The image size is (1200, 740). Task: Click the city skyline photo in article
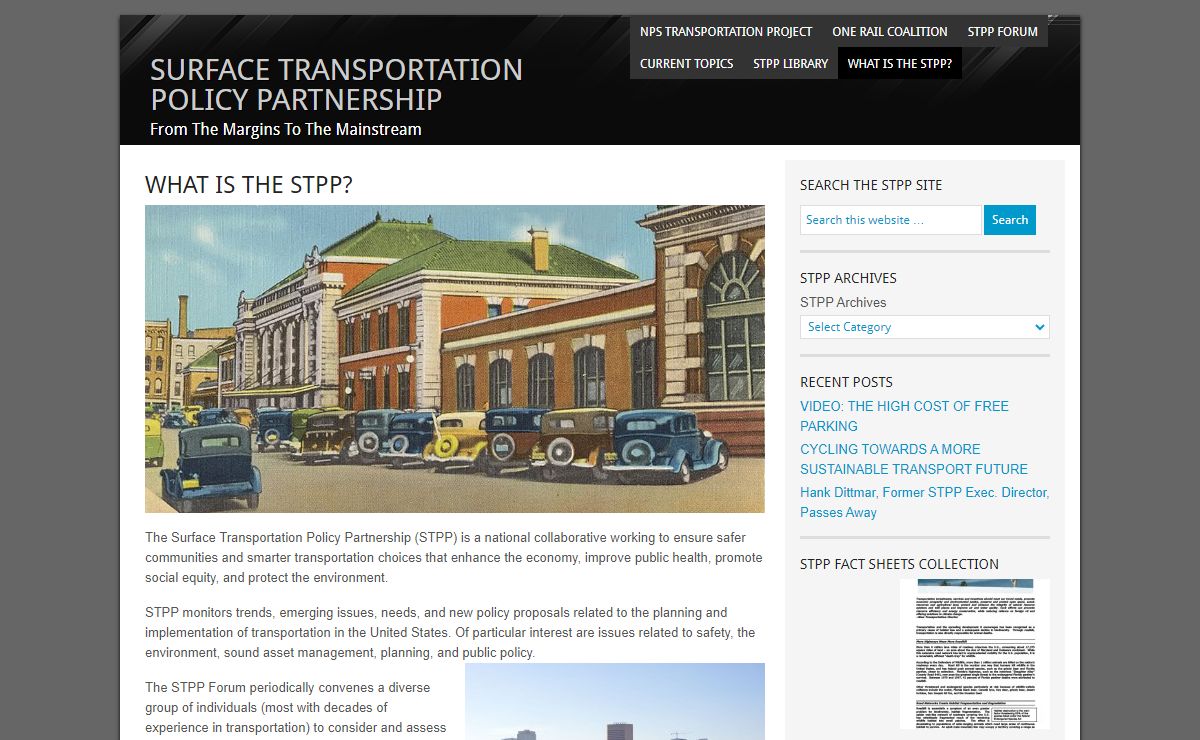pyautogui.click(x=615, y=701)
